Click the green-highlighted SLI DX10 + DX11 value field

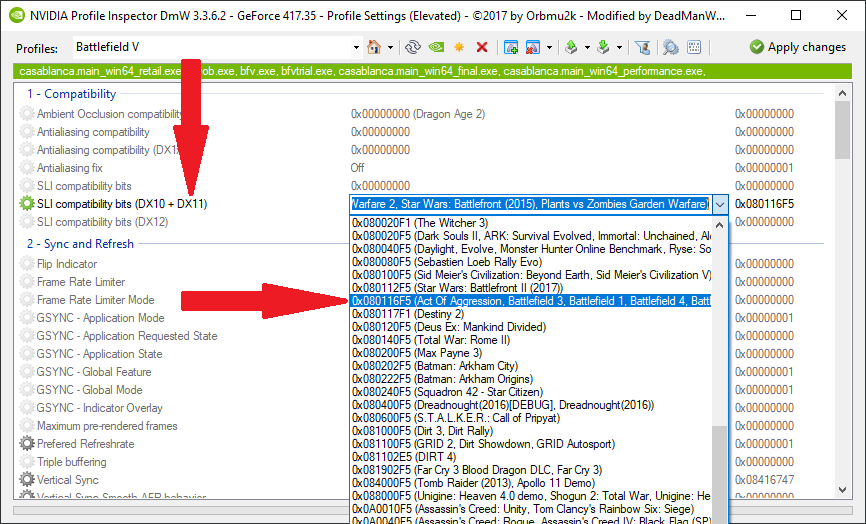pyautogui.click(x=531, y=204)
